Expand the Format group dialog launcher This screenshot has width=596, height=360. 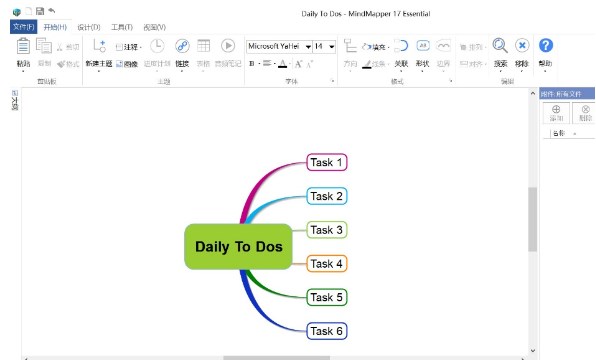click(451, 81)
